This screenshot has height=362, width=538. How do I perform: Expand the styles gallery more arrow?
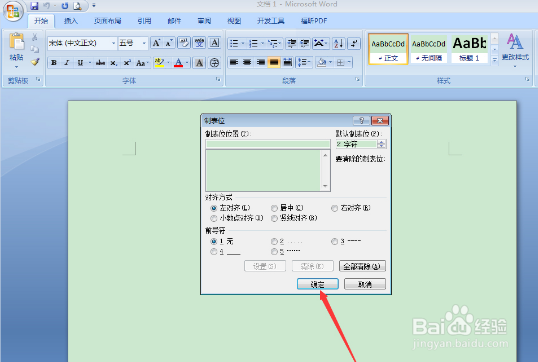[x=495, y=59]
